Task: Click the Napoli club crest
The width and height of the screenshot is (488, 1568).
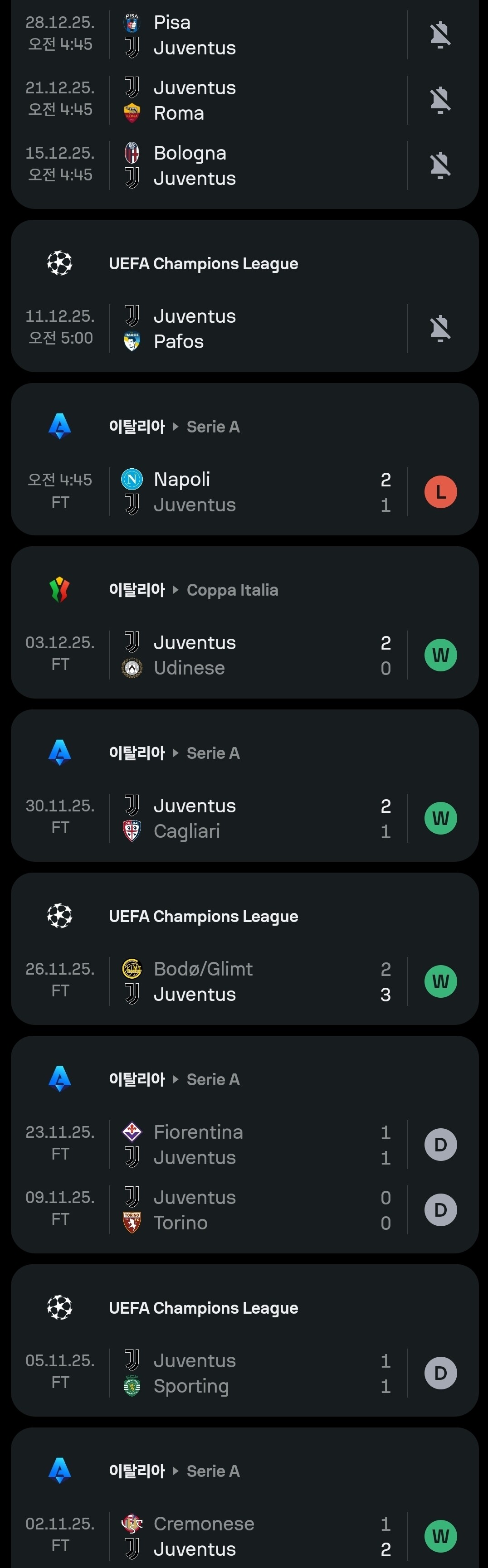Action: tap(132, 479)
